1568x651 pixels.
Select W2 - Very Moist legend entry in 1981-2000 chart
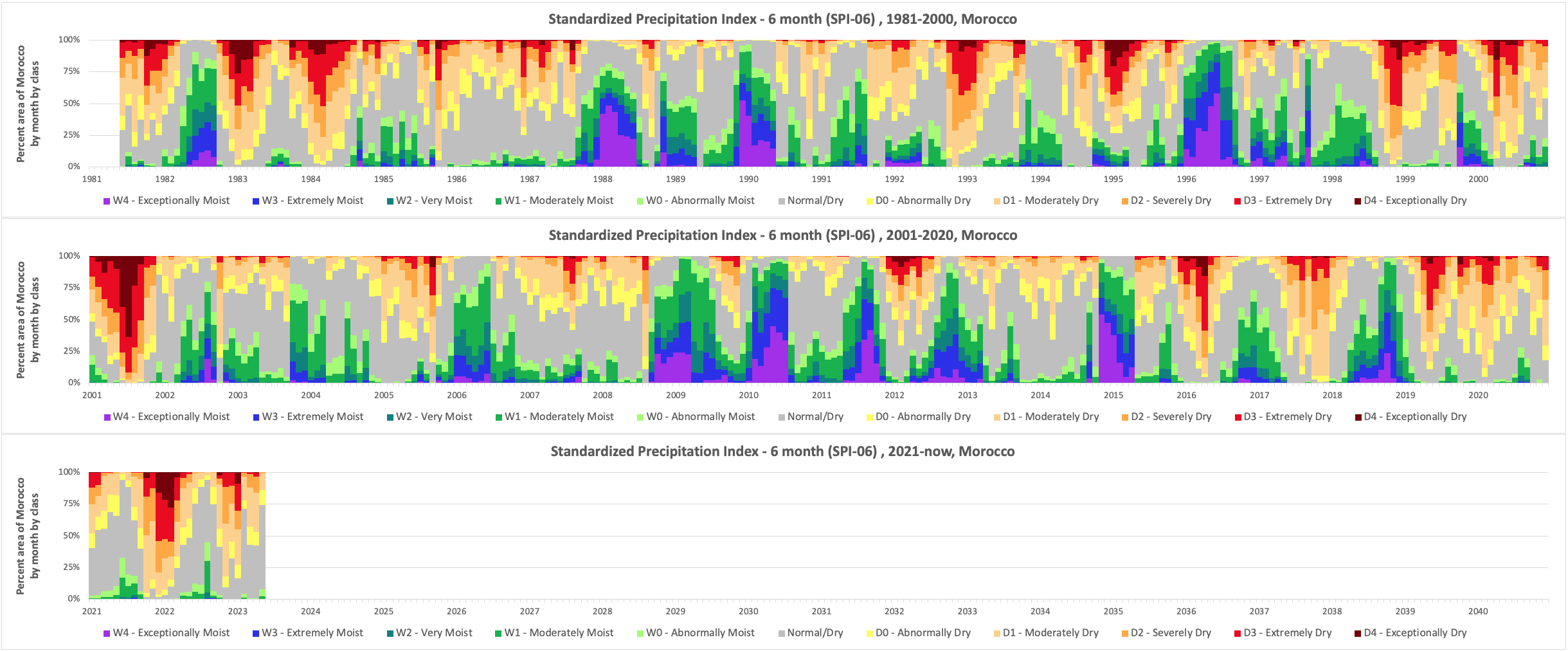pos(429,201)
